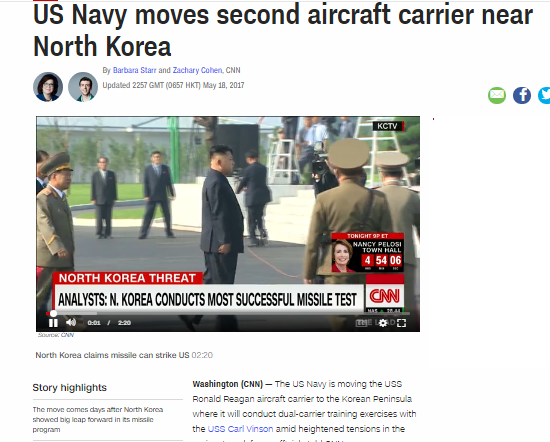Click the Story highlights heading

coord(69,388)
